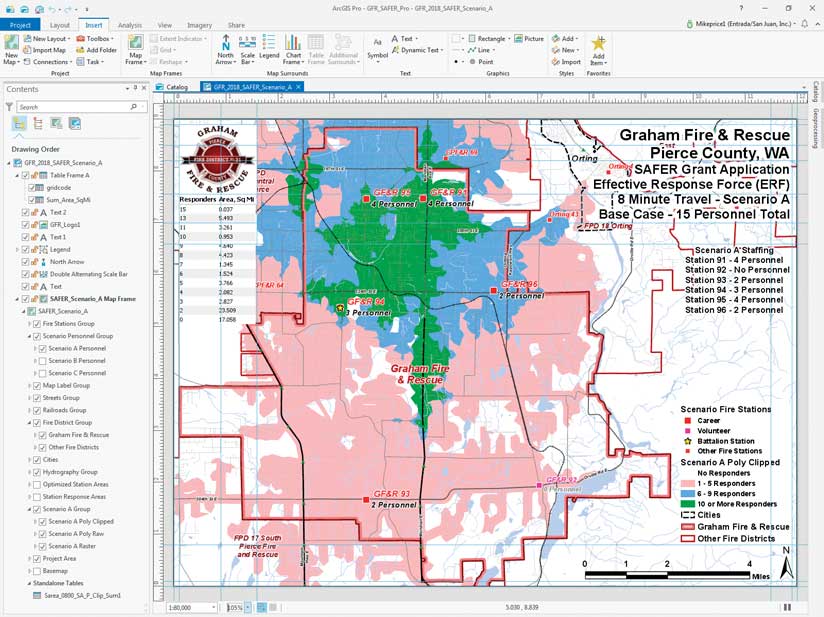Screen dimensions: 824x617
Task: Switch to the Imagery ribbon tab
Action: (199, 25)
